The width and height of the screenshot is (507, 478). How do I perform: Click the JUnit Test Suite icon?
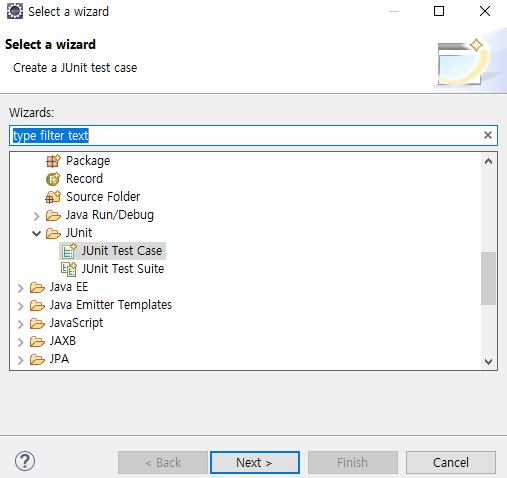[x=69, y=269]
